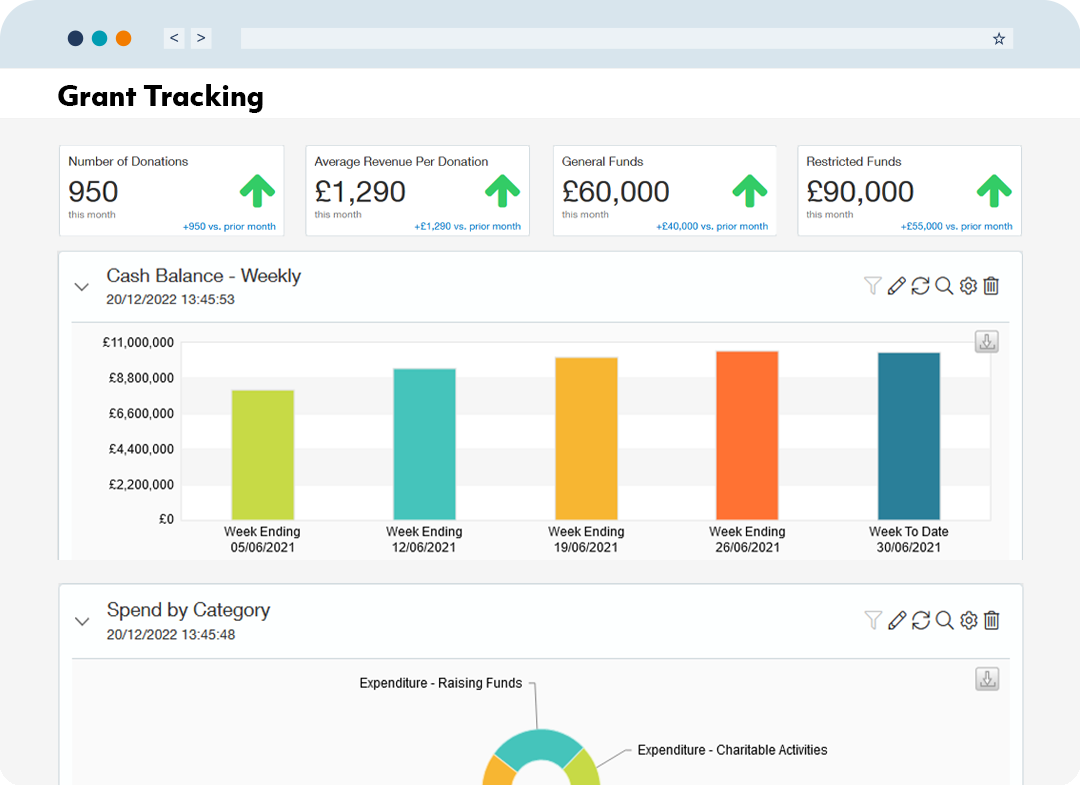Viewport: 1080px width, 785px height.
Task: Click the pencil edit icon for Cash Balance
Action: point(896,286)
